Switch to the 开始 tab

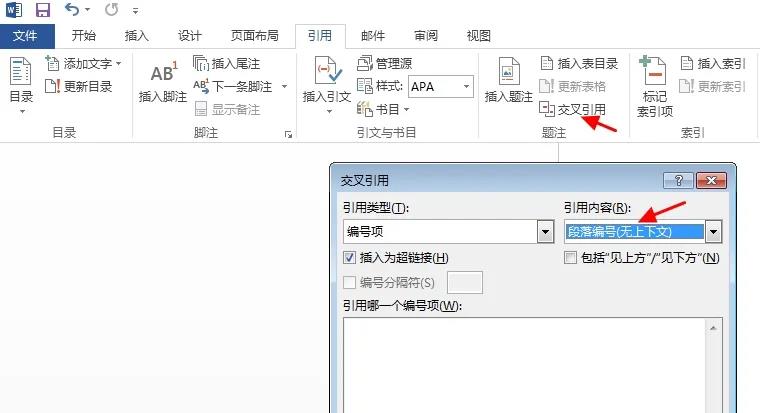[x=83, y=35]
